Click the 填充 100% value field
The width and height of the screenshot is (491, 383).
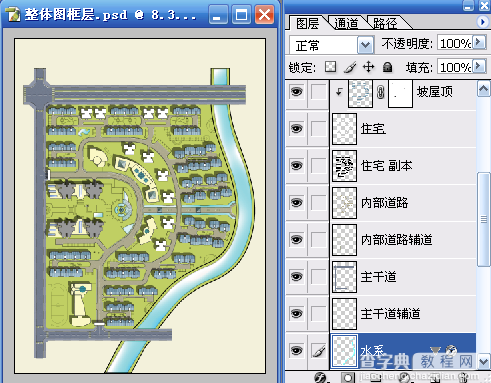pos(455,67)
